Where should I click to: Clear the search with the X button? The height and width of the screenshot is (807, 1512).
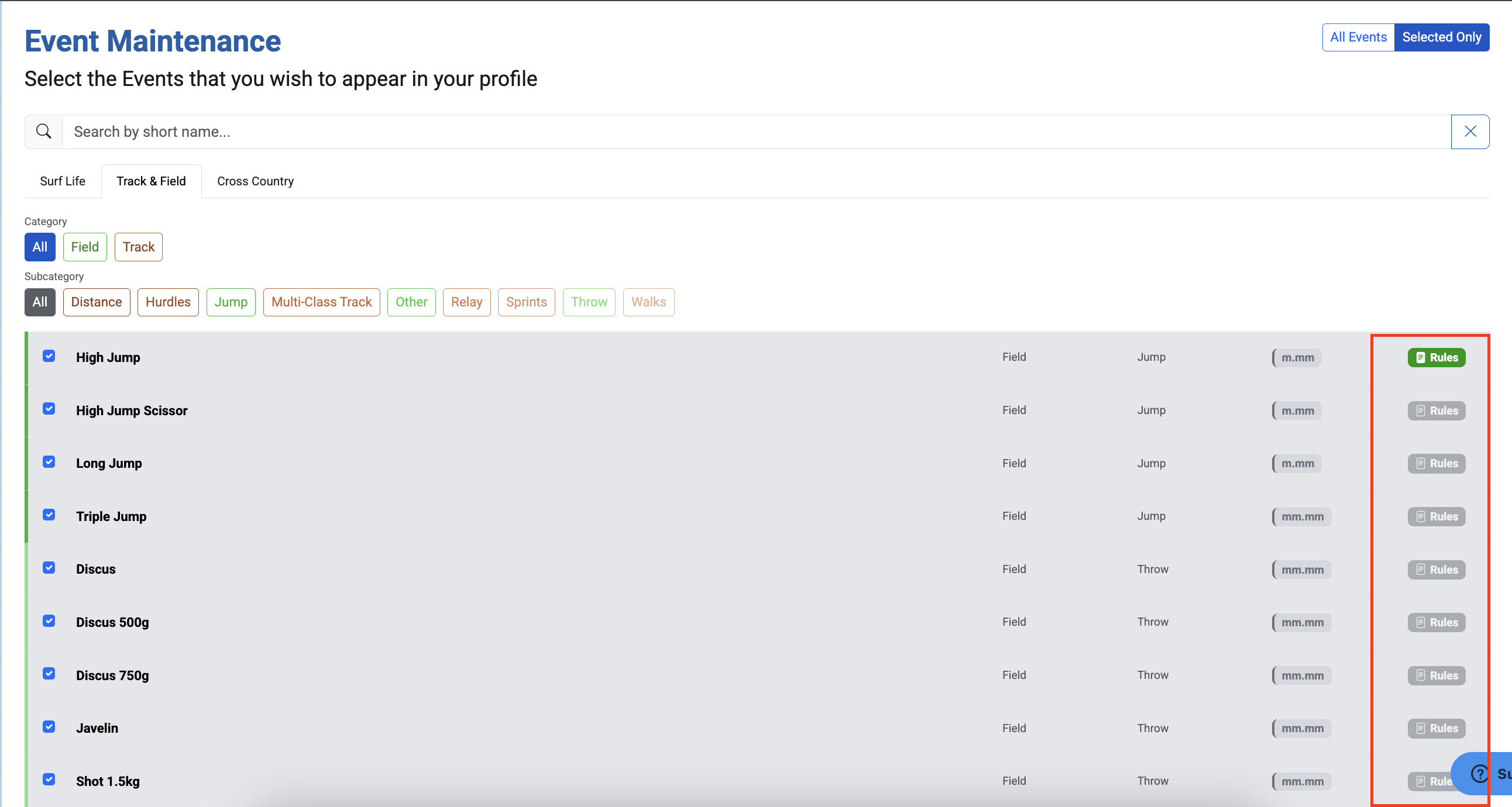pos(1470,132)
